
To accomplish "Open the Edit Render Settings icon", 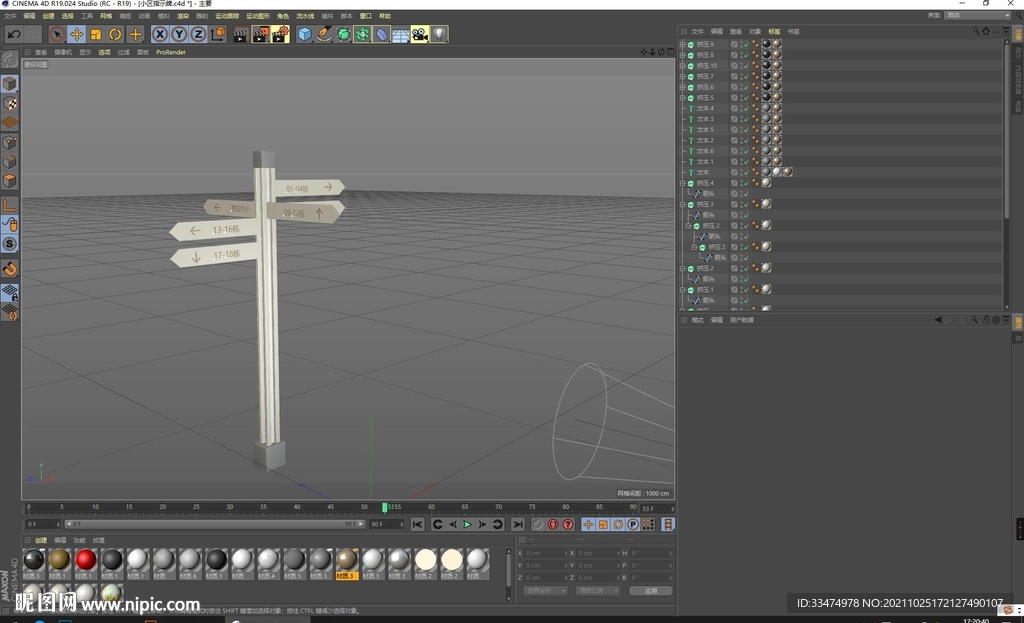I will [280, 34].
